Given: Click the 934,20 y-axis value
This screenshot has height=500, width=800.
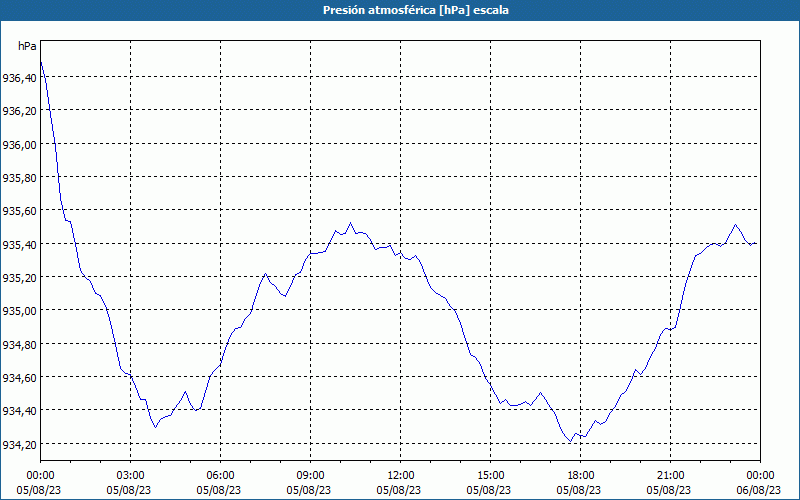Looking at the screenshot, I should 19,444.
